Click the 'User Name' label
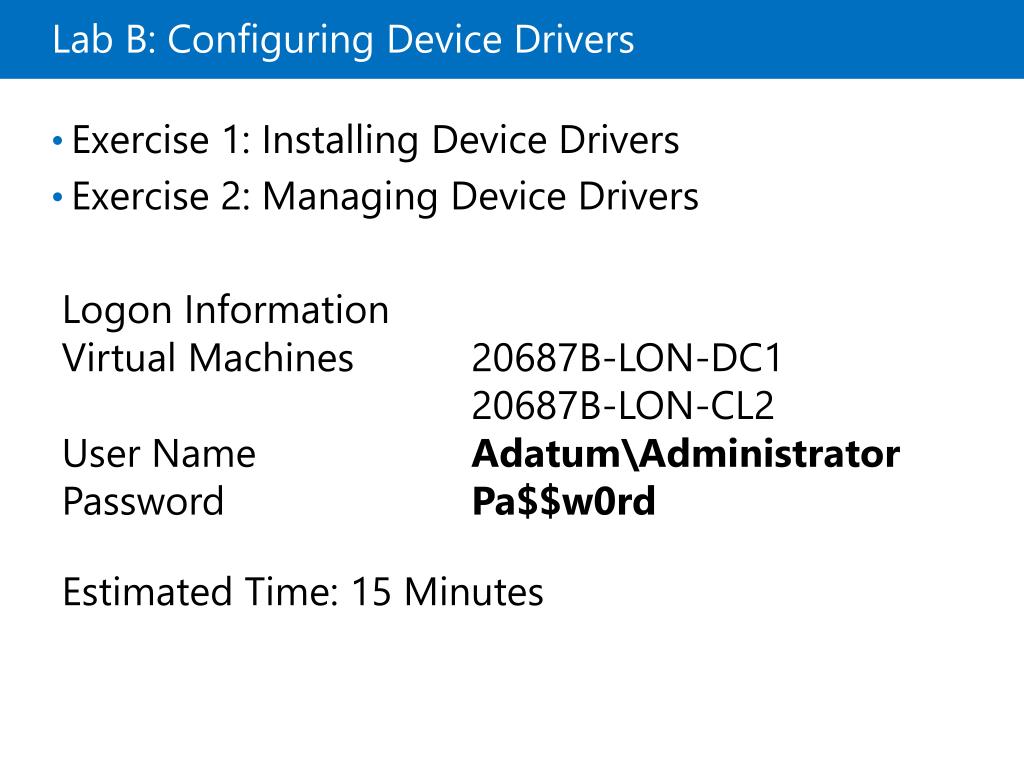Viewport: 1024px width, 768px height. click(x=159, y=454)
